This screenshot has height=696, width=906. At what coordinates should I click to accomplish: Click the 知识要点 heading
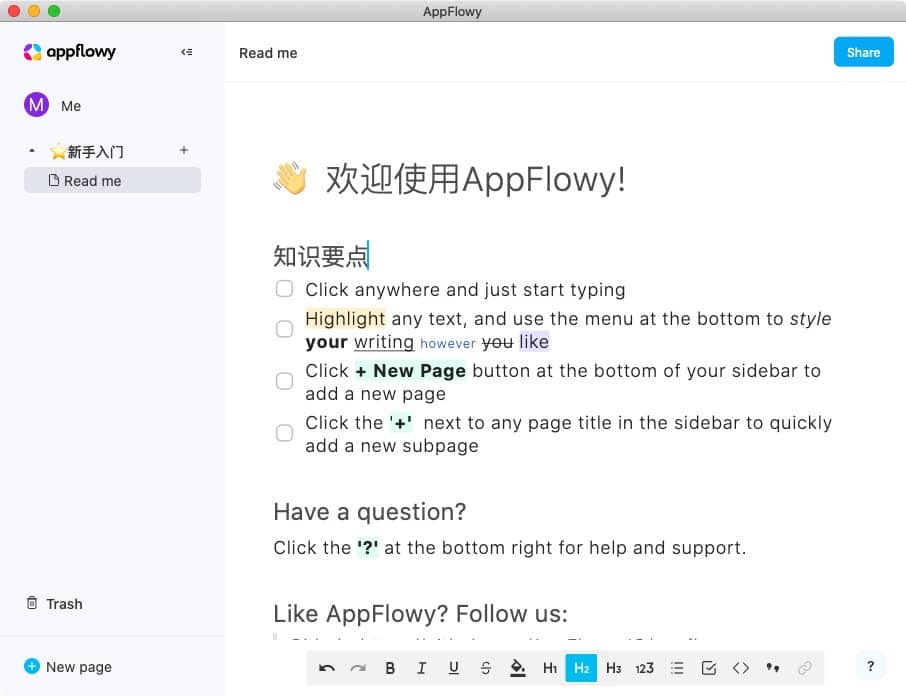point(321,256)
